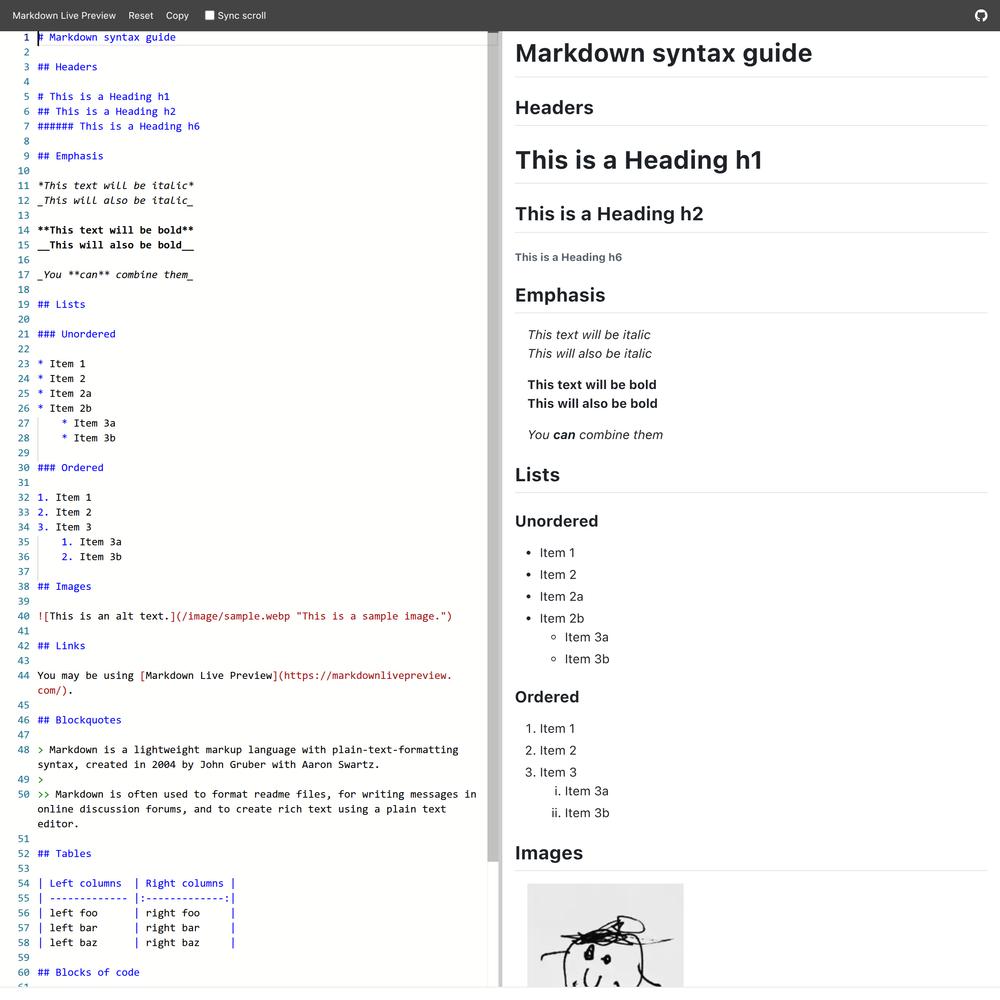The image size is (1000, 1000).
Task: Click '# This is a Heading h1' in editor
Action: click(x=103, y=96)
